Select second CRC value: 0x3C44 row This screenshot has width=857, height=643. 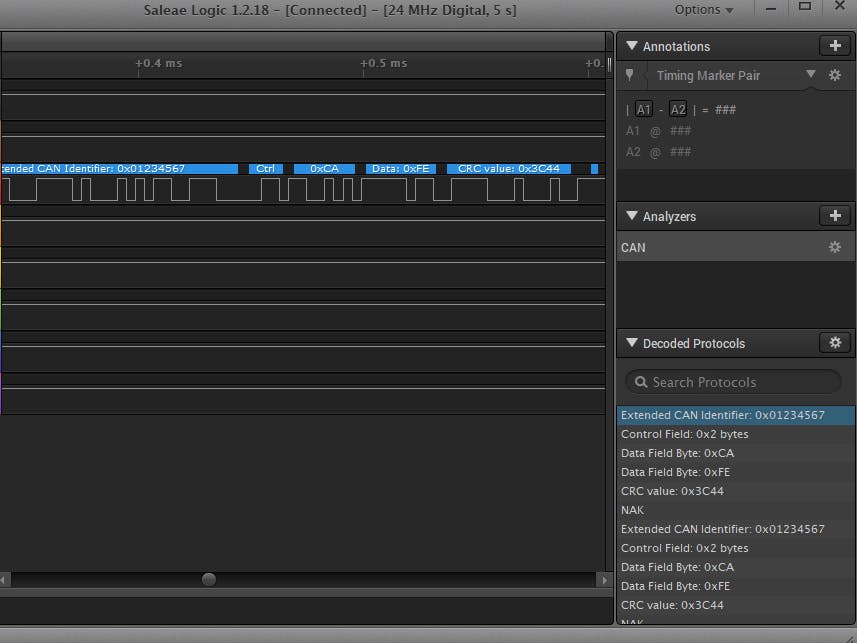[736, 605]
